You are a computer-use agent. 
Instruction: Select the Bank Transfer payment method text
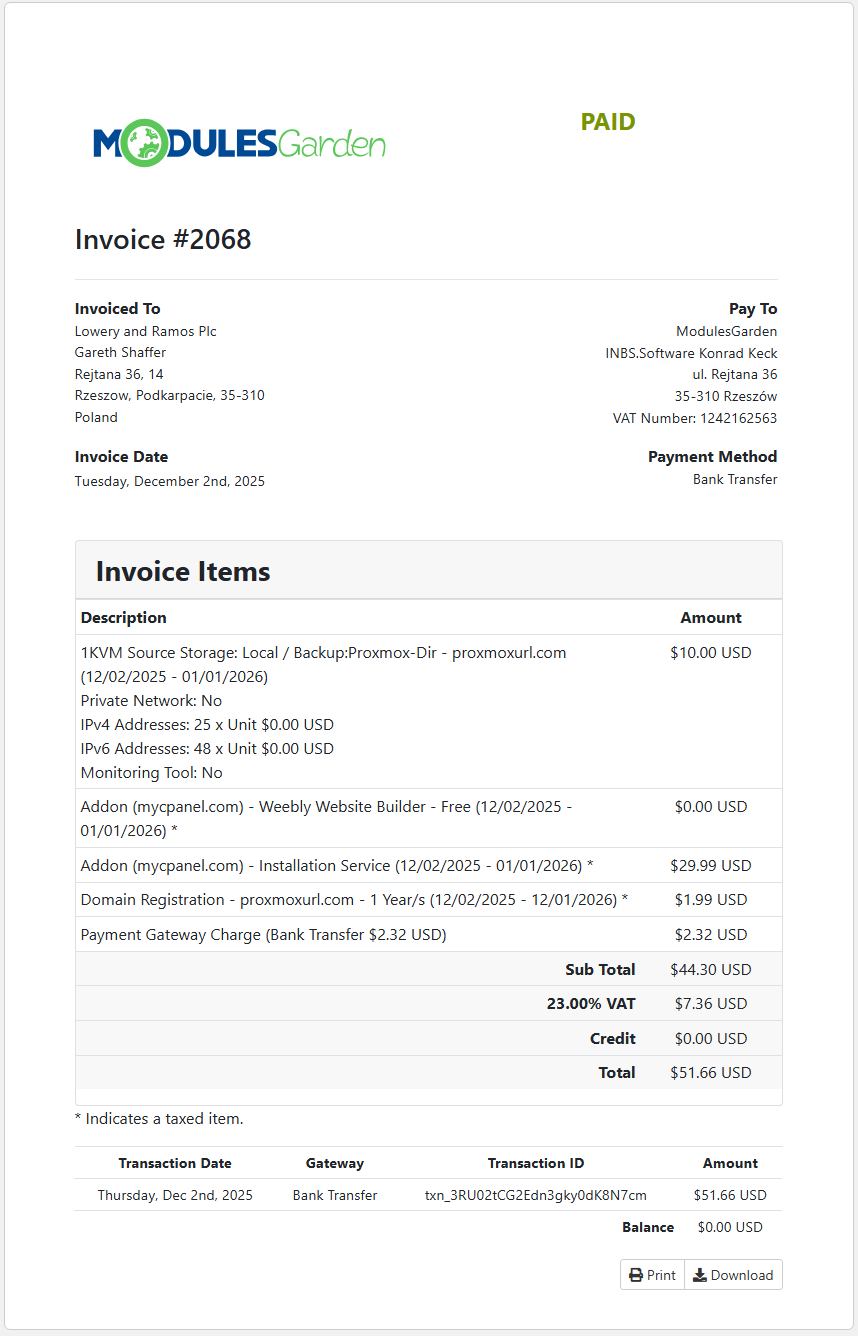click(737, 479)
